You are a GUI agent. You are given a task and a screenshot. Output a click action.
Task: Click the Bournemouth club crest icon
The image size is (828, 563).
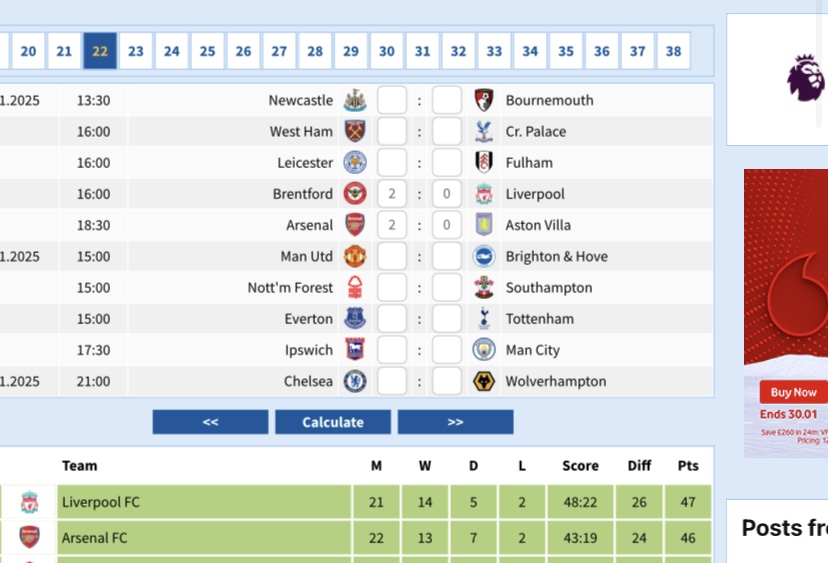(484, 100)
